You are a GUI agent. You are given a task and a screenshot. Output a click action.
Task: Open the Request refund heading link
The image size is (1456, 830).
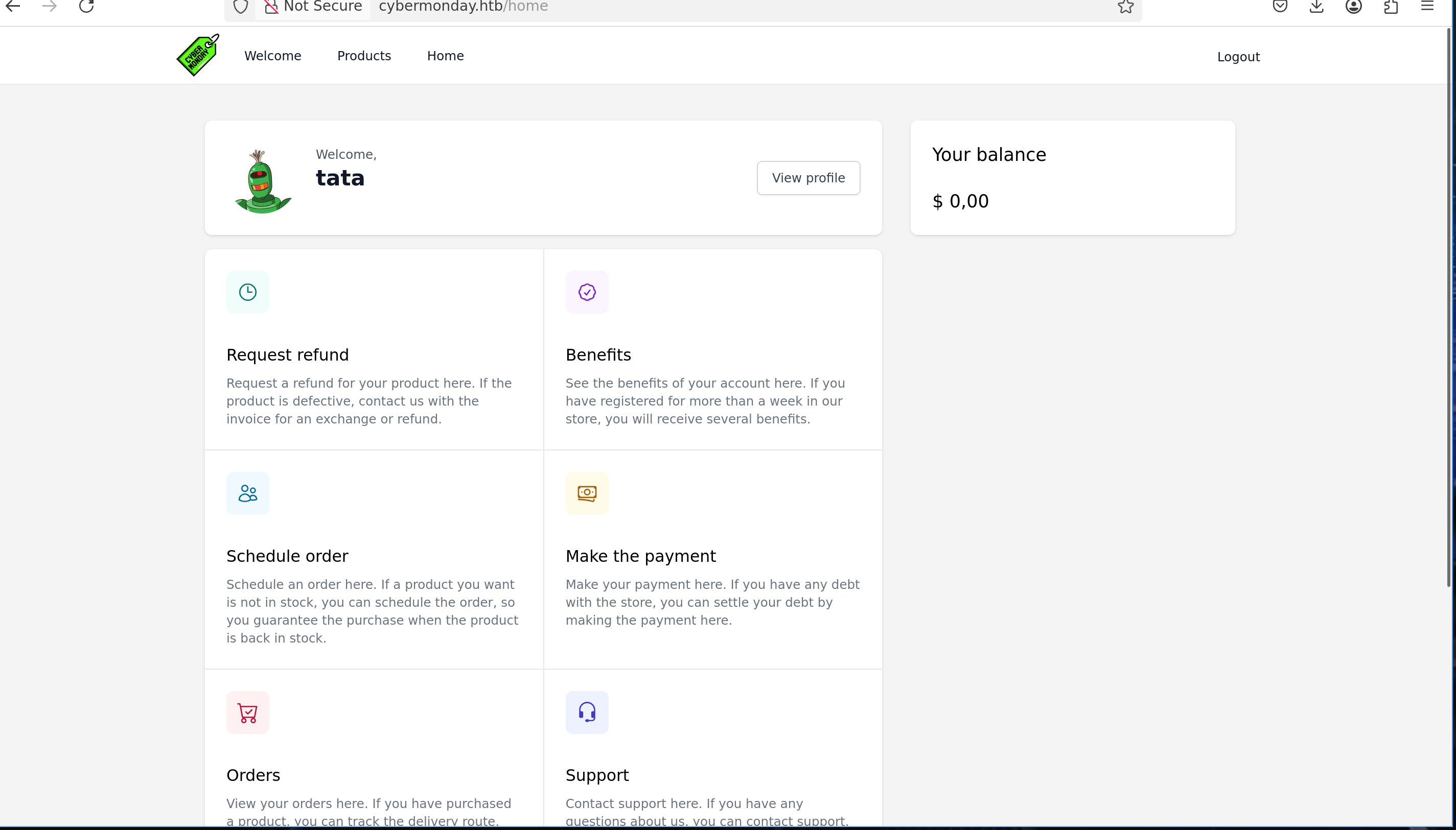(x=287, y=354)
